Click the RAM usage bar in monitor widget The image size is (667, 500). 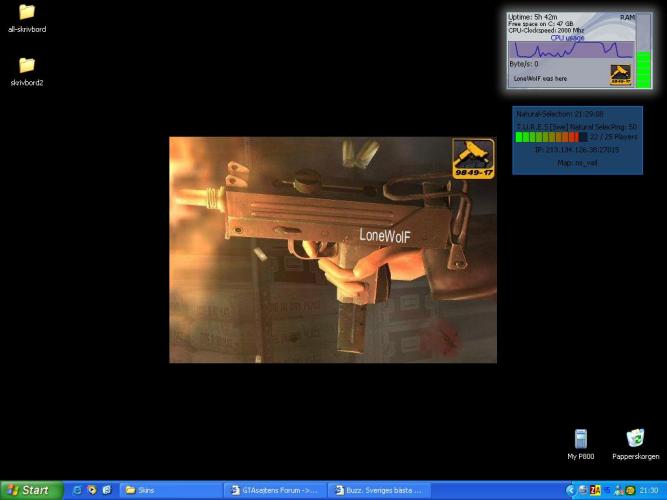point(643,51)
